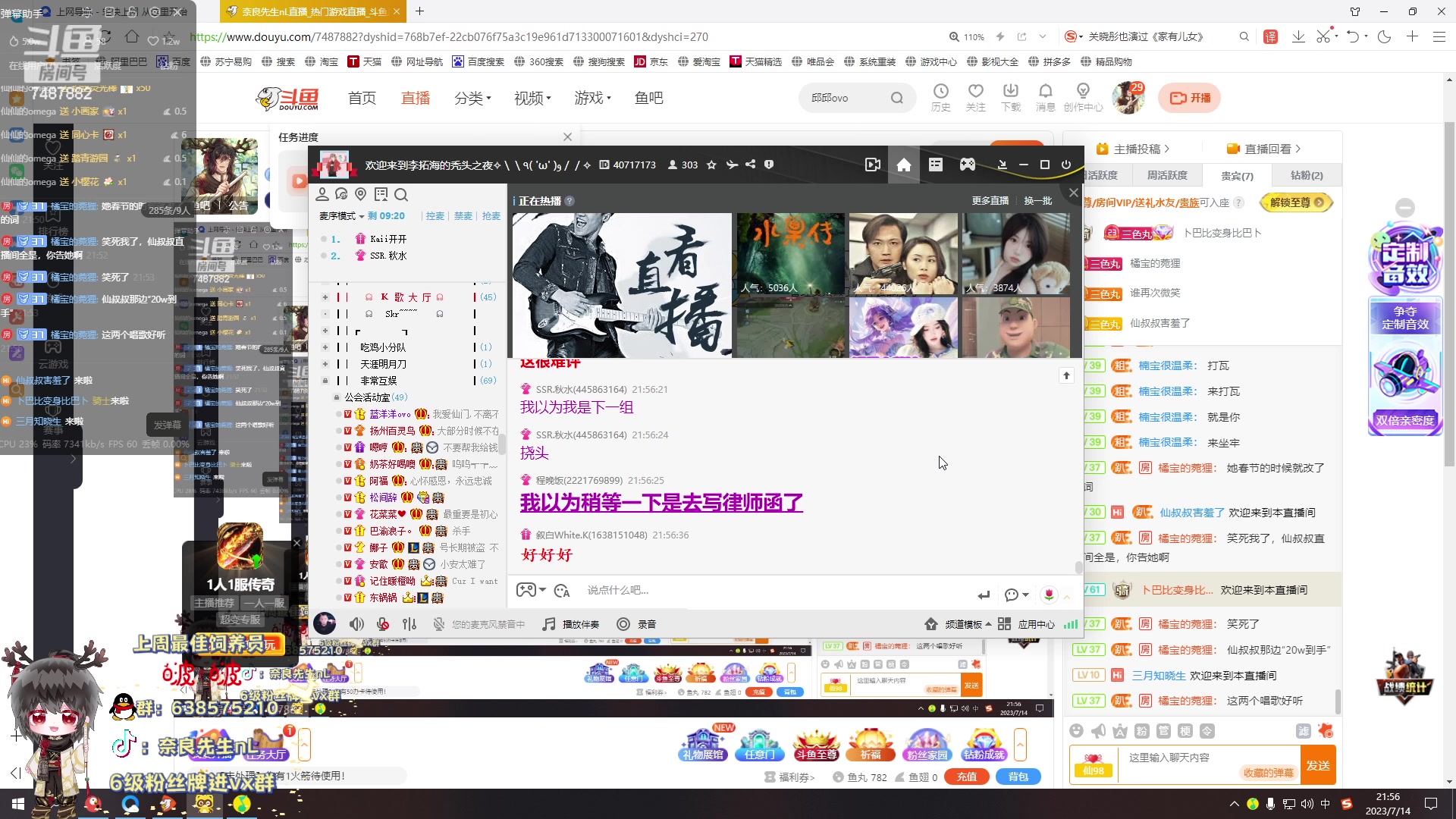Click the channel search magnifier in YY
1456x819 pixels.
pos(401,195)
